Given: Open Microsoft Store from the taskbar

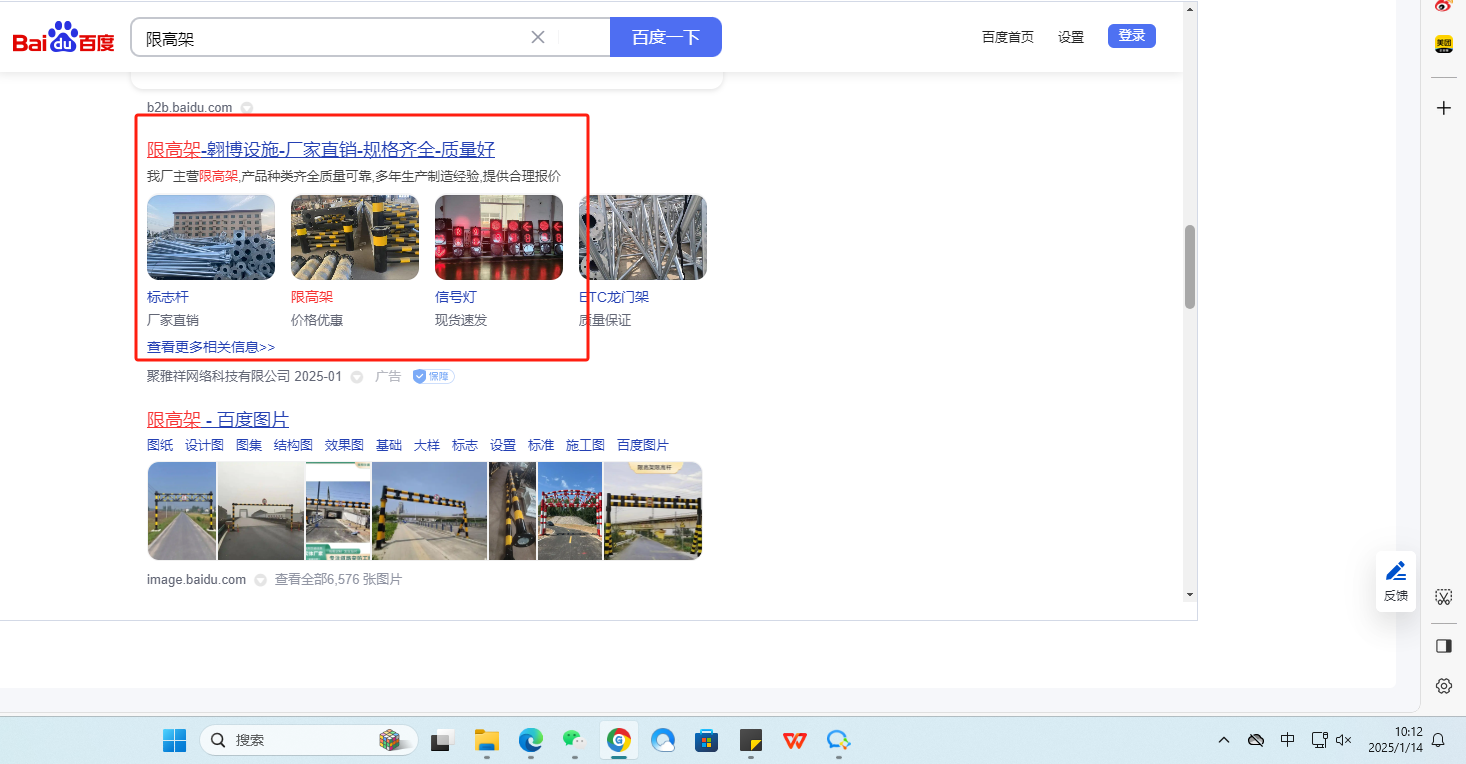Looking at the screenshot, I should click(x=707, y=740).
